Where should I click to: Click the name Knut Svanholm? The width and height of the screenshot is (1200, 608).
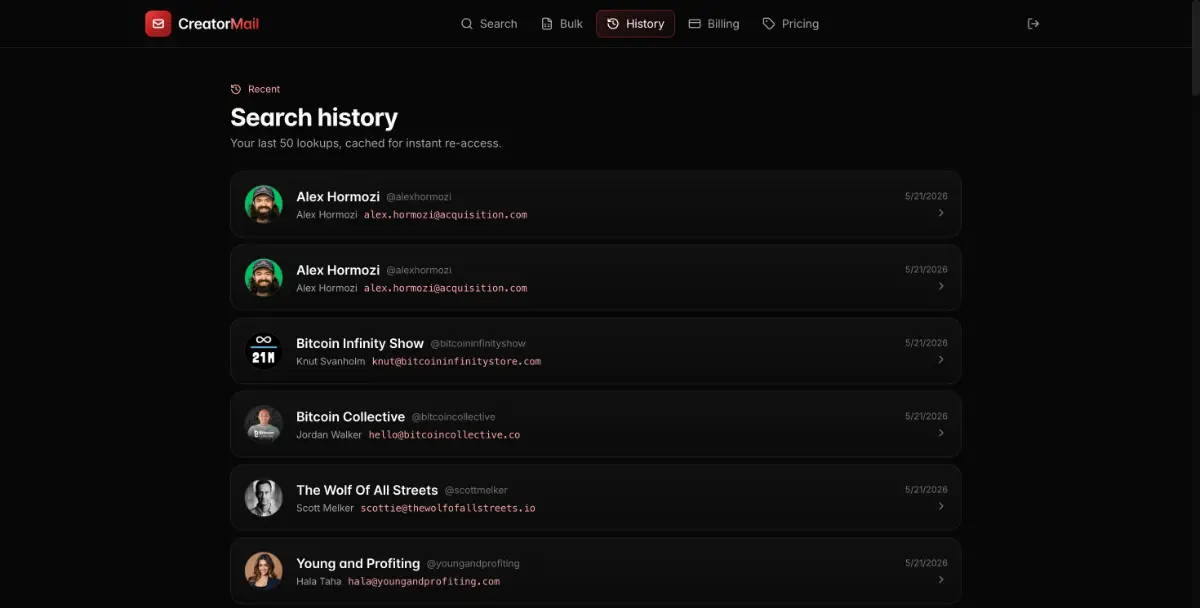[x=331, y=361]
